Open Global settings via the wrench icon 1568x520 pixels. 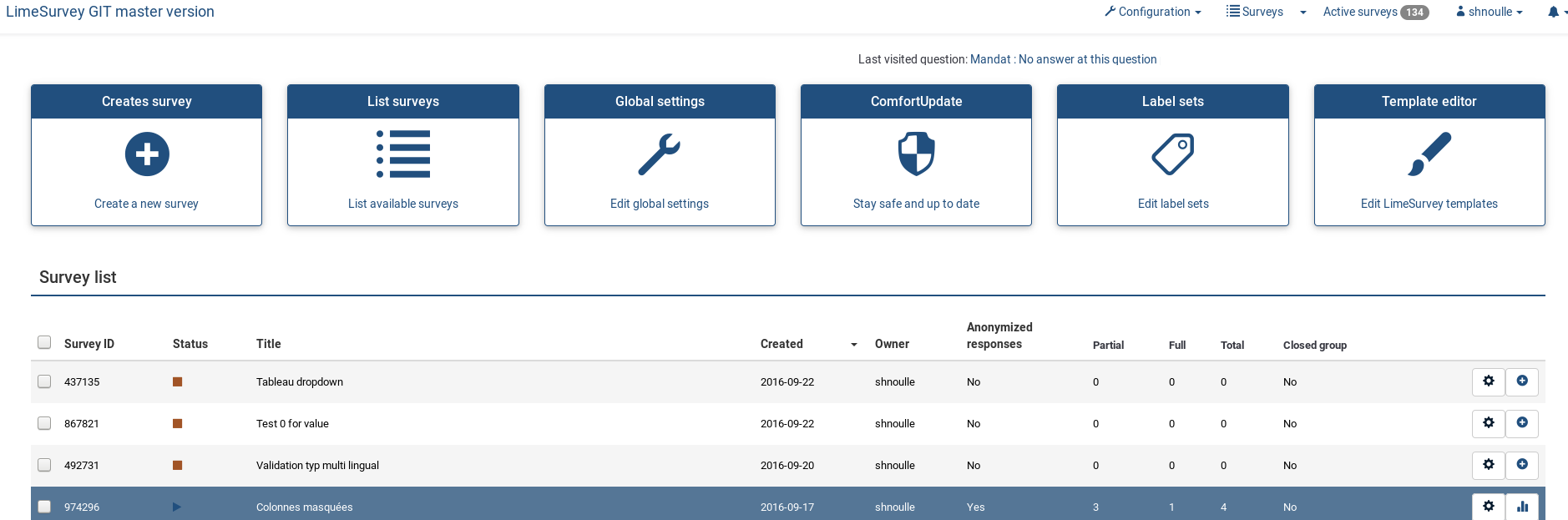[x=660, y=154]
